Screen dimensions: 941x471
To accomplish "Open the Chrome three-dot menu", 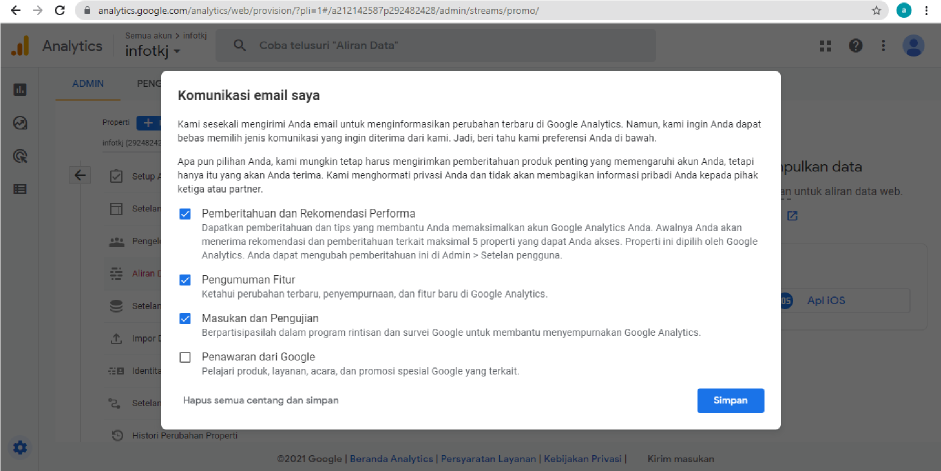I will click(x=928, y=10).
